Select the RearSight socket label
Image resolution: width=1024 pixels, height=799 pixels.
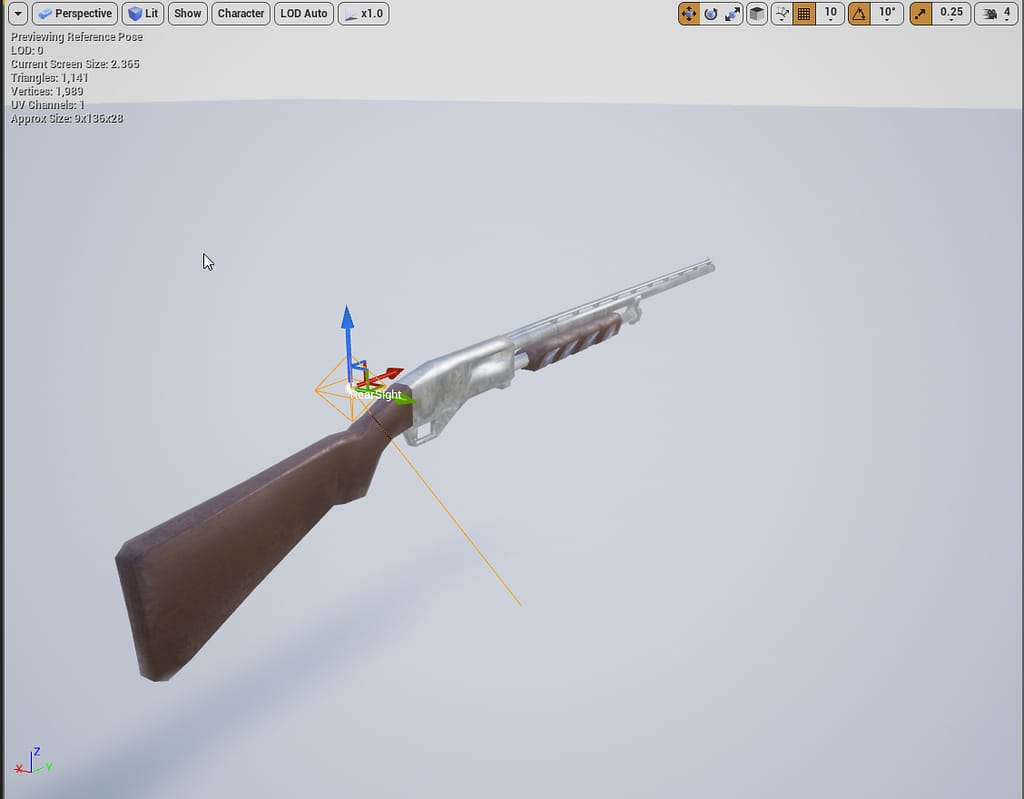click(376, 395)
